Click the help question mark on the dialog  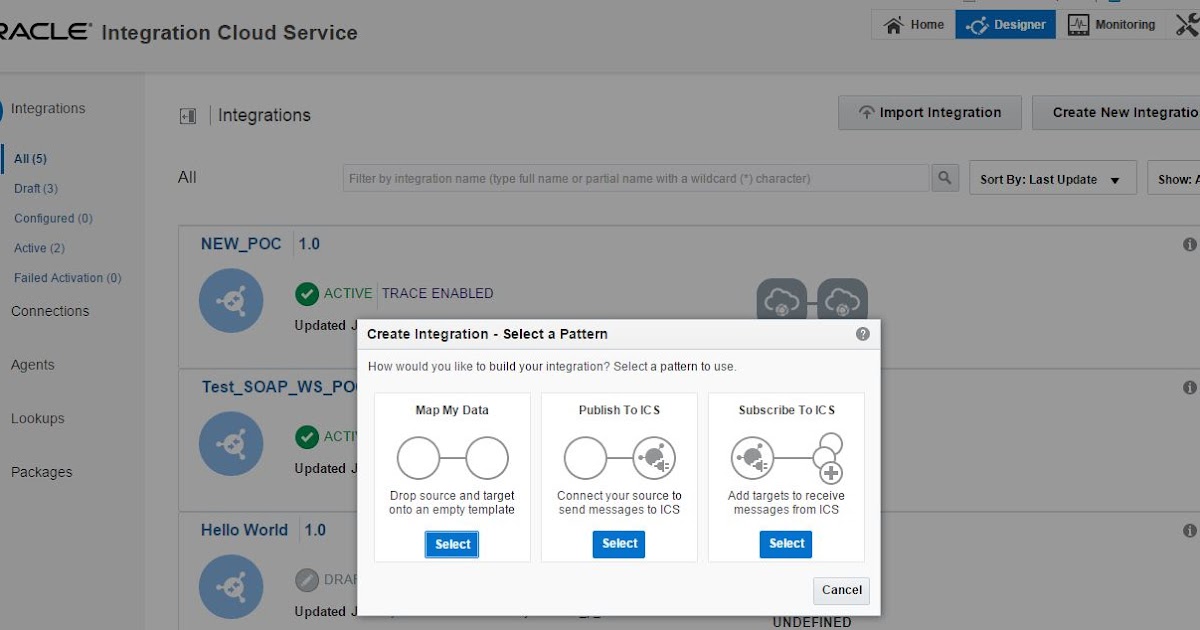pyautogui.click(x=862, y=334)
